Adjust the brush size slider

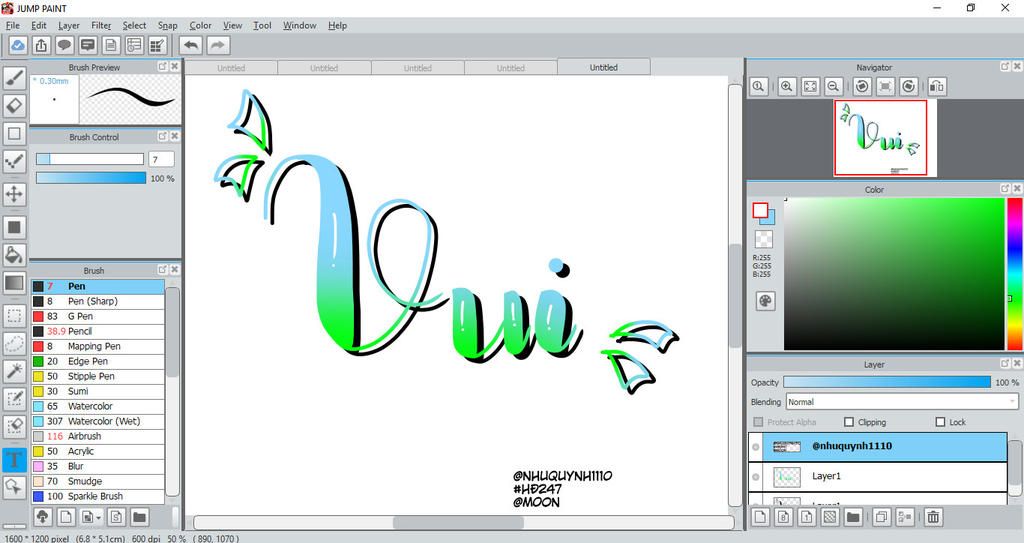(90, 159)
